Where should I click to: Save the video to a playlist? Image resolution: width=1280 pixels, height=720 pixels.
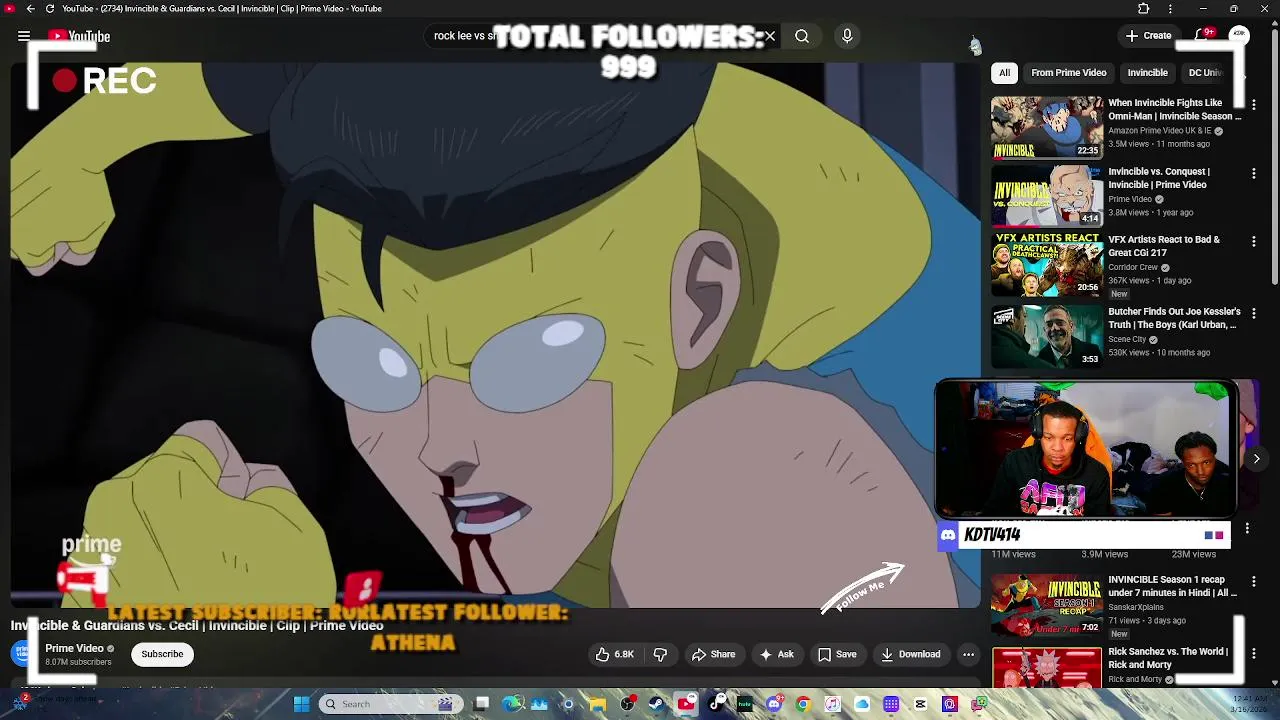(837, 654)
